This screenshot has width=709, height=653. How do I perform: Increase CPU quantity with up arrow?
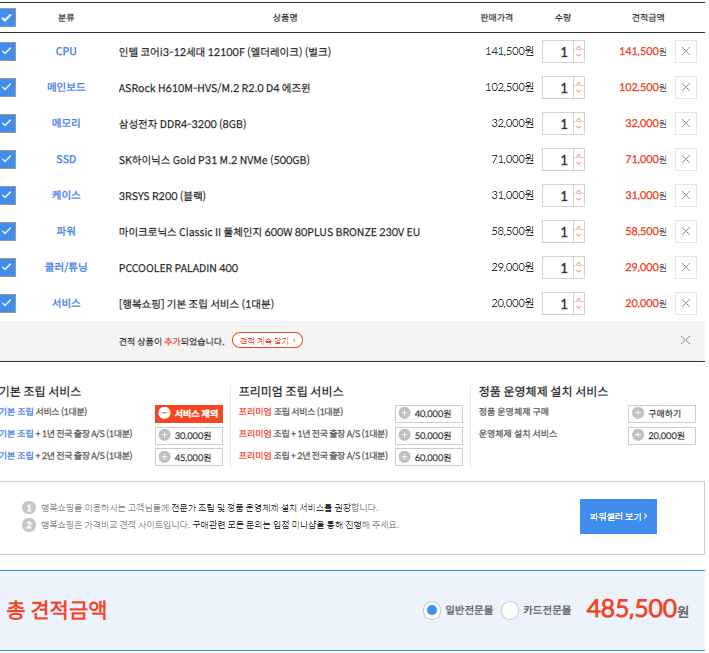coord(579,47)
